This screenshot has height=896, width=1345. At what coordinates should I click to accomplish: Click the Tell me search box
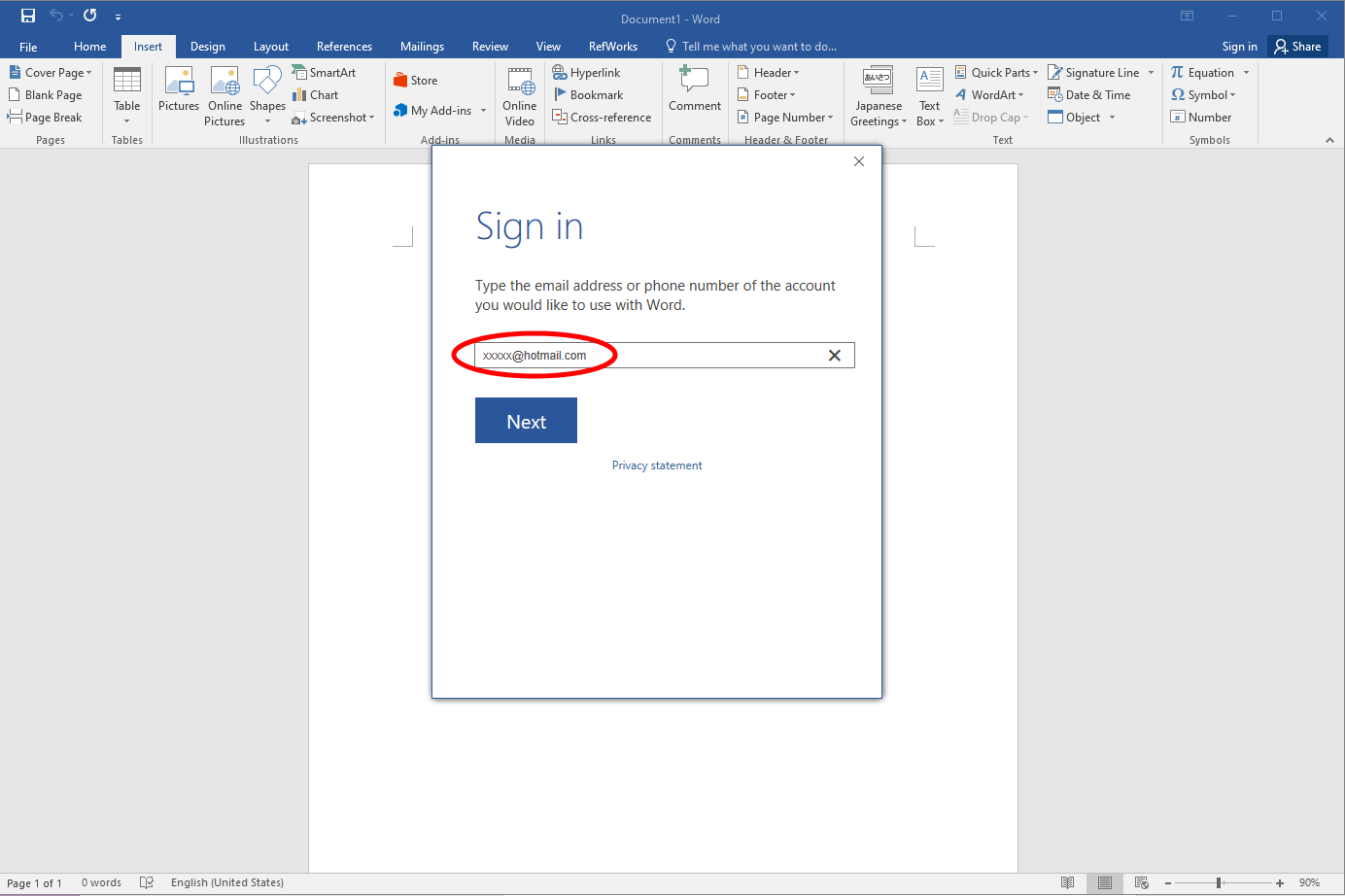[751, 47]
